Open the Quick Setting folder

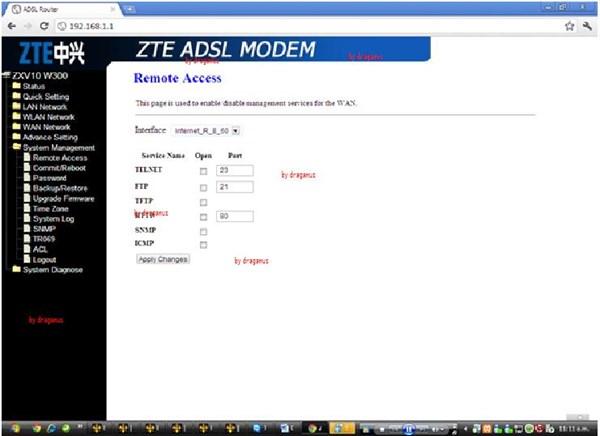click(x=46, y=96)
